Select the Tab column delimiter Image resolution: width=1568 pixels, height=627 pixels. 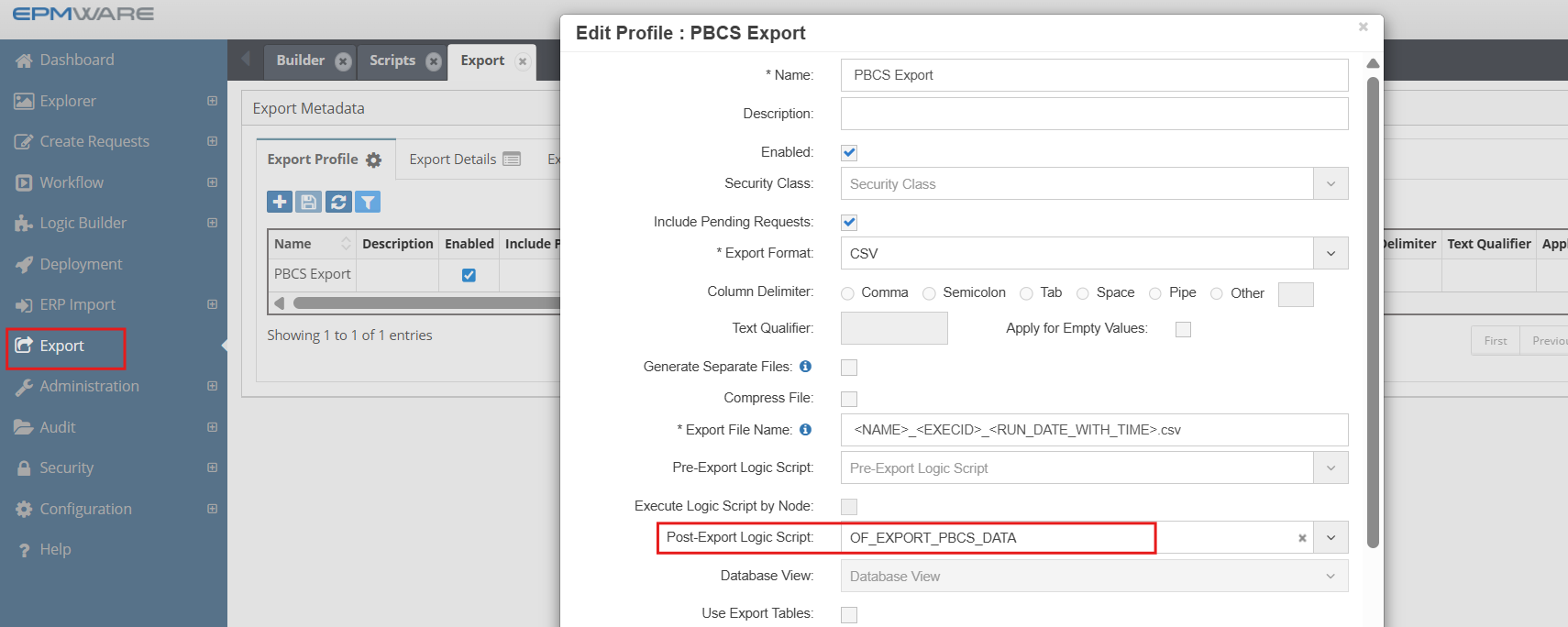[x=1026, y=293]
